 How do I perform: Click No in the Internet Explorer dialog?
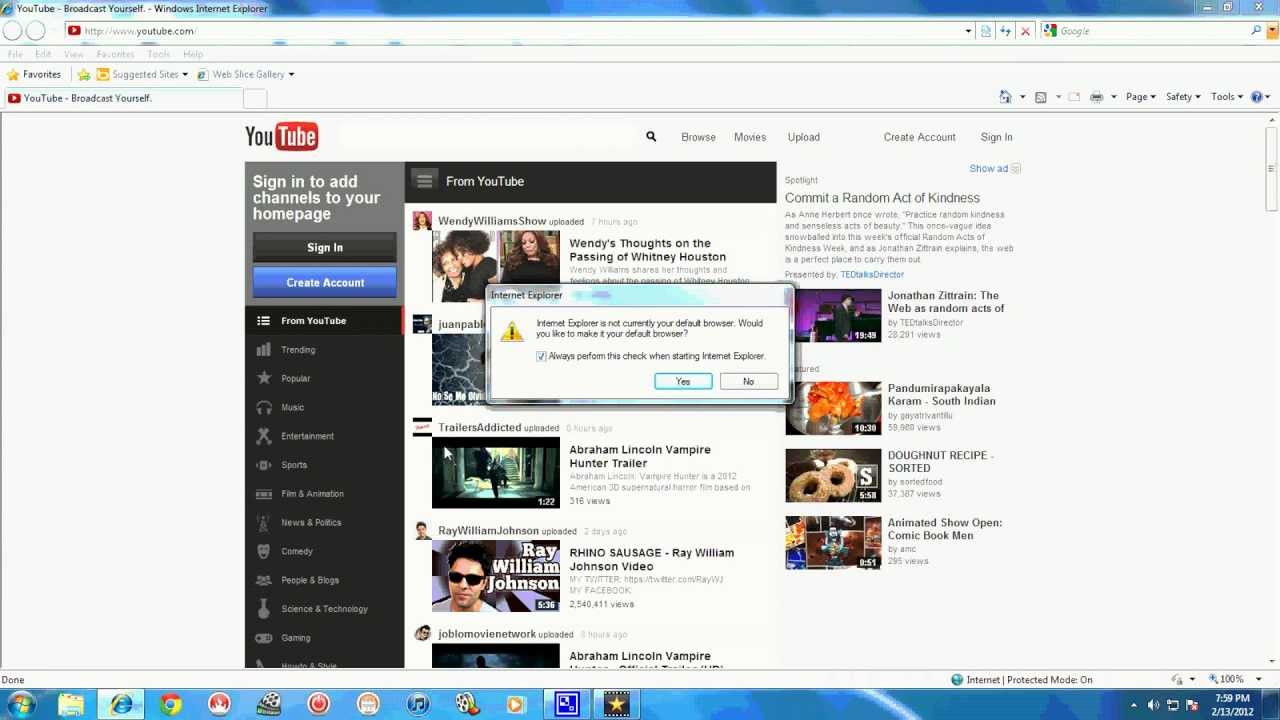pos(748,381)
